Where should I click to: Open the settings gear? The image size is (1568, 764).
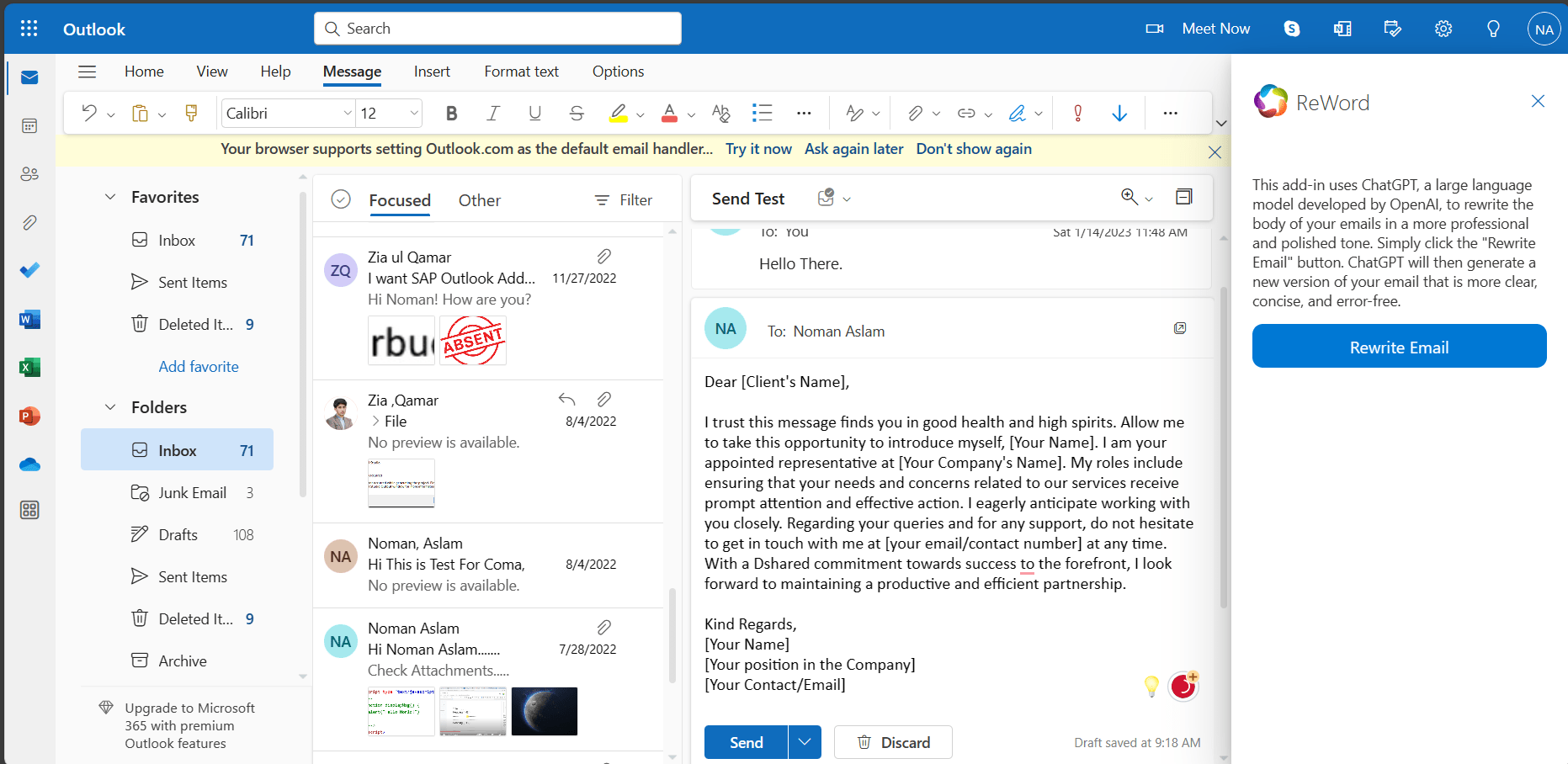tap(1443, 29)
